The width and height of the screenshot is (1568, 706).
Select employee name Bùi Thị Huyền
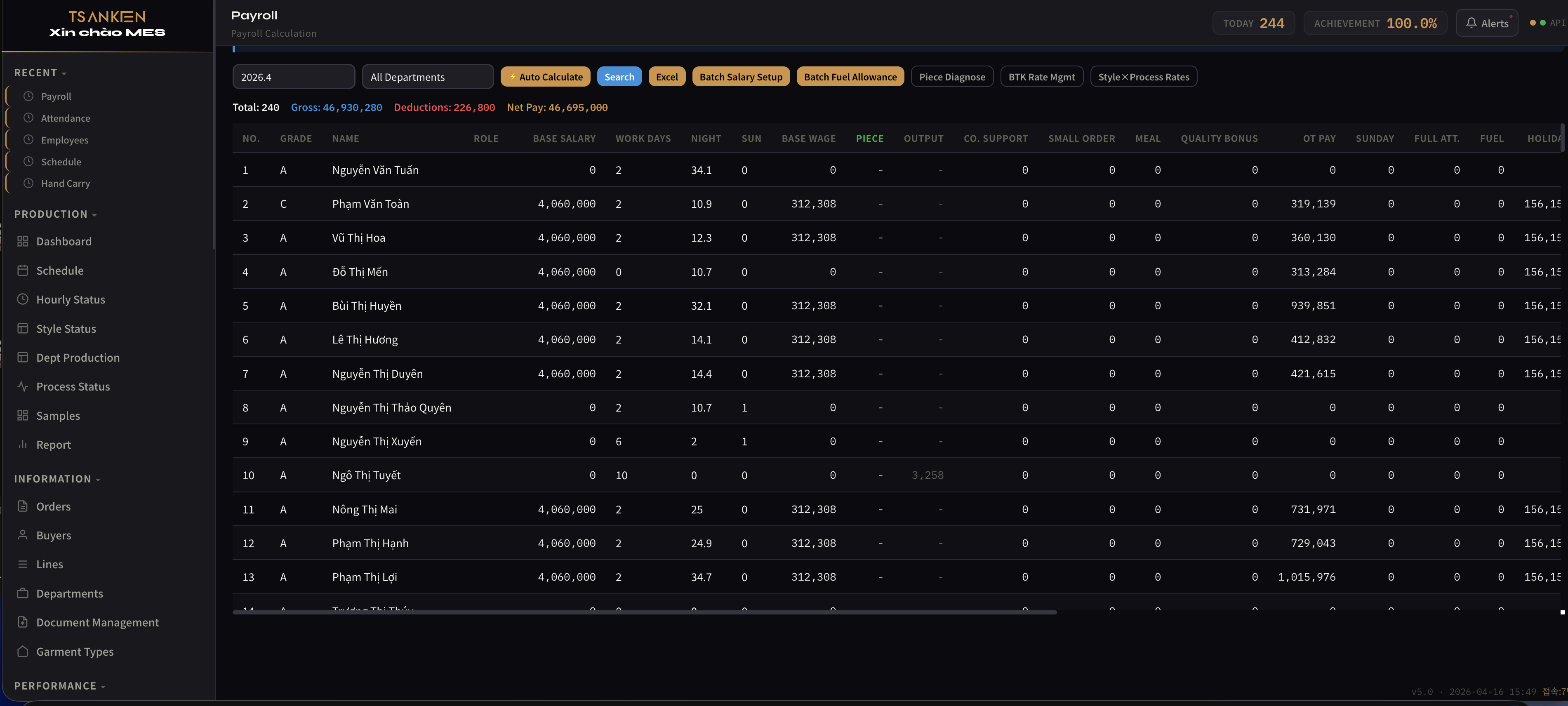click(367, 306)
